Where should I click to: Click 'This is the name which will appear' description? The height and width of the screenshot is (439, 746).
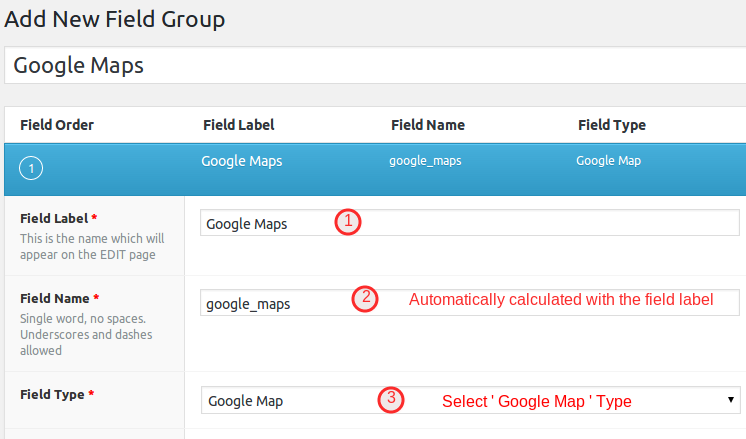pyautogui.click(x=92, y=246)
